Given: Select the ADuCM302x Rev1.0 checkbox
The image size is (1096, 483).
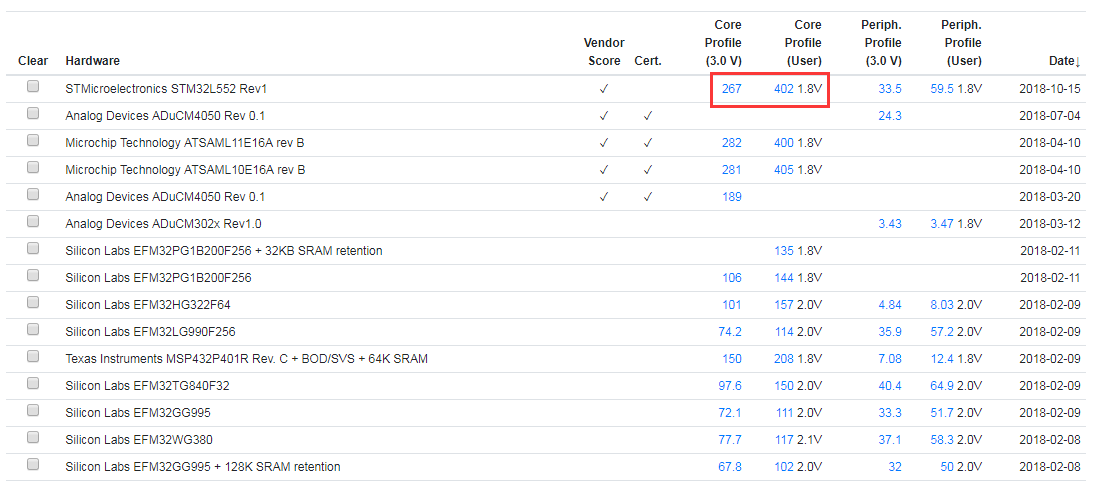Looking at the screenshot, I should tap(33, 222).
